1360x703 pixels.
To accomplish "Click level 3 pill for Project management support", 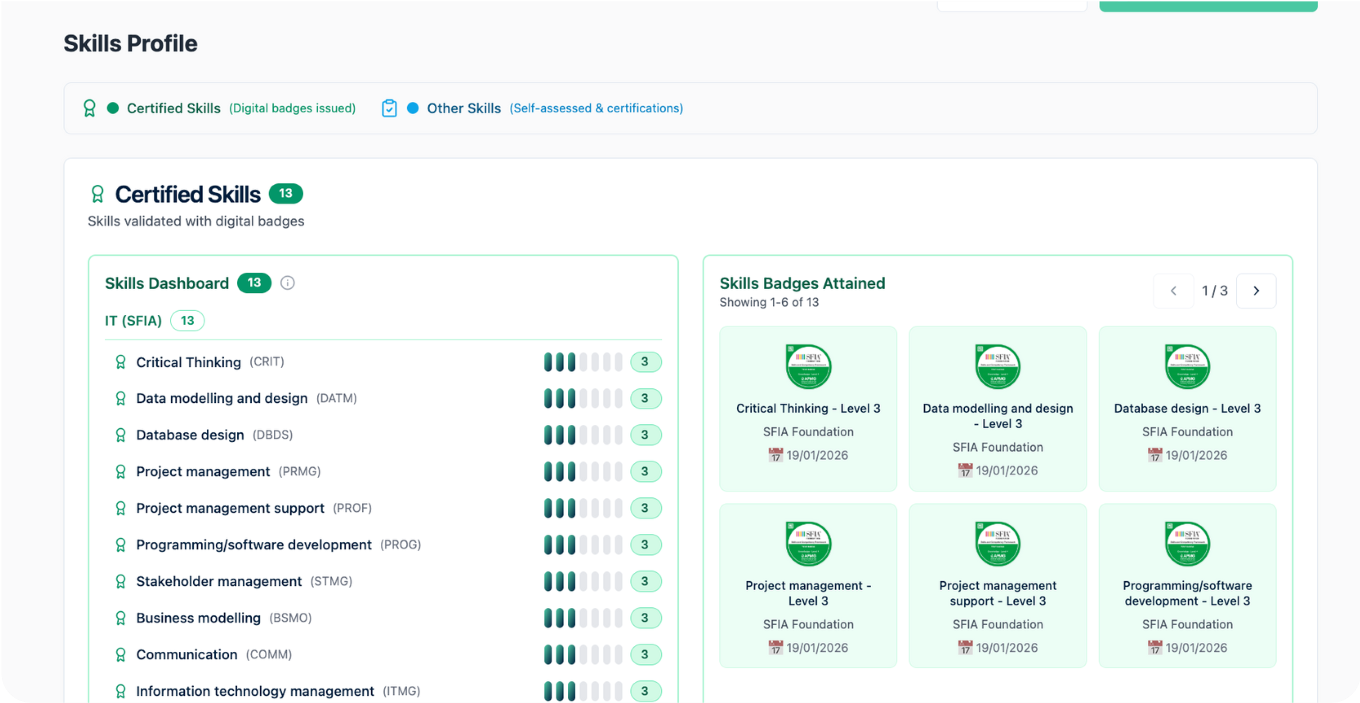I will pos(645,508).
